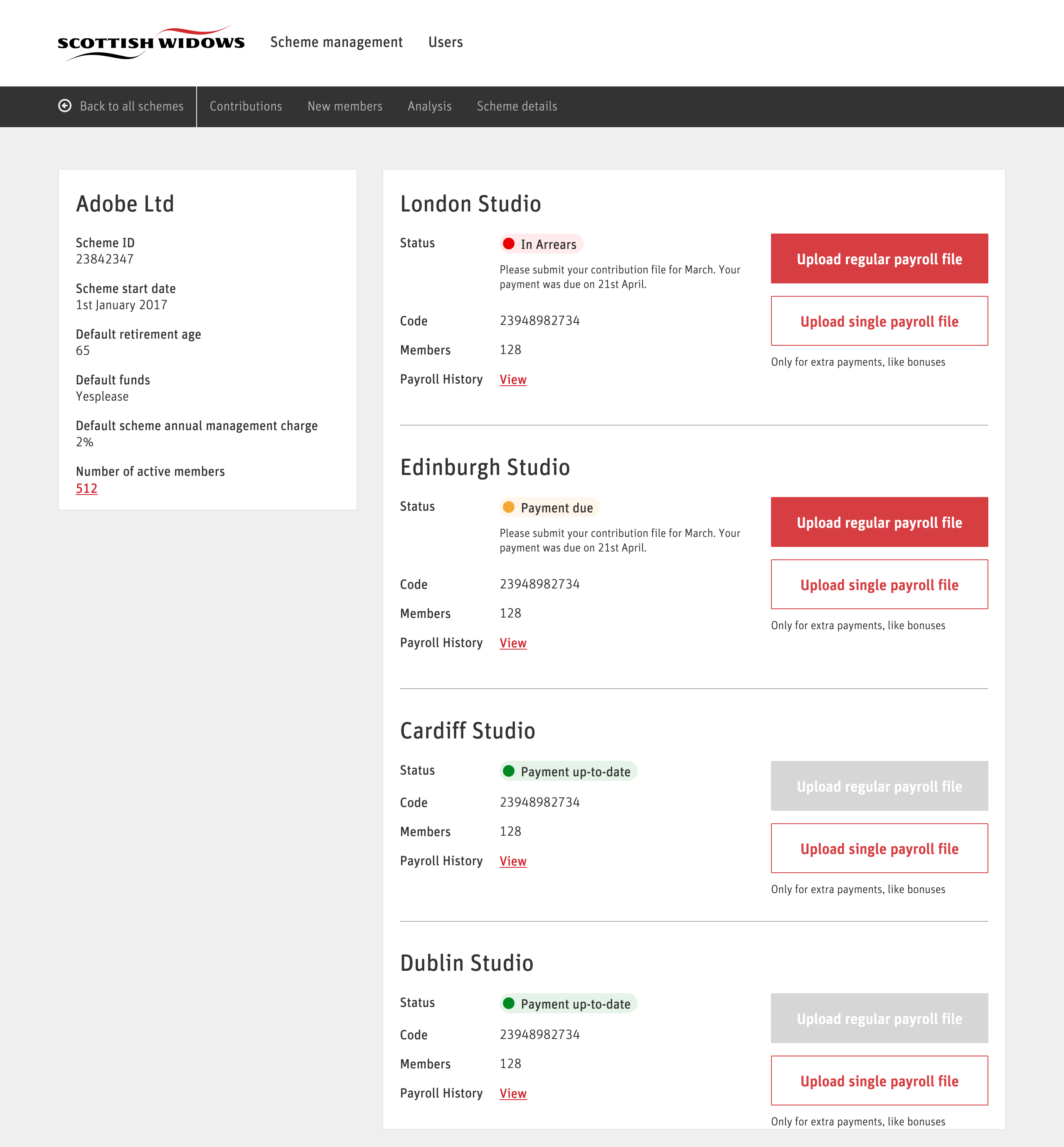Upload single payroll file for Cardiff Studio
The image size is (1064, 1147).
click(x=879, y=848)
